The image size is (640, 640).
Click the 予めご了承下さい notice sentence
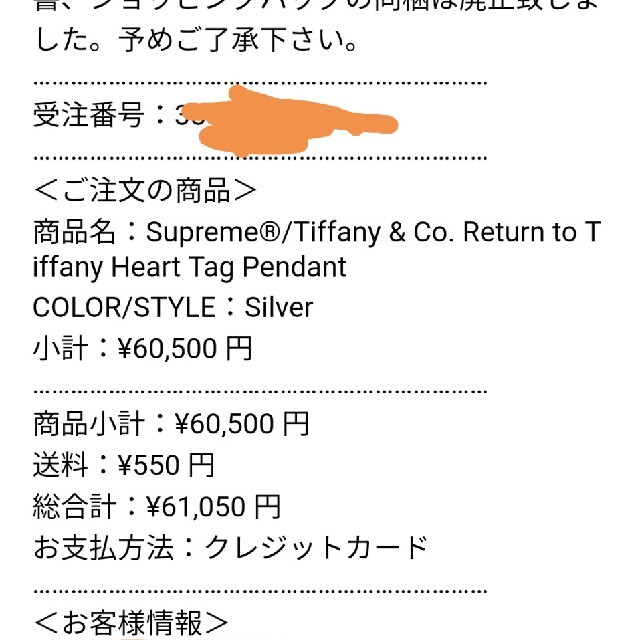238,40
